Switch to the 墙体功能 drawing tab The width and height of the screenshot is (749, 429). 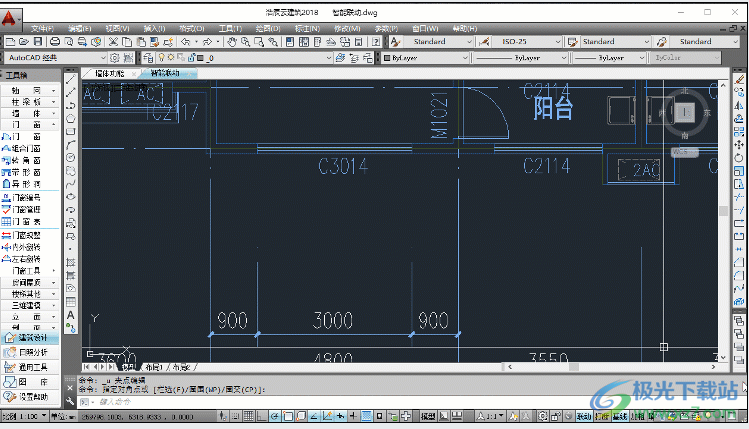pyautogui.click(x=109, y=74)
